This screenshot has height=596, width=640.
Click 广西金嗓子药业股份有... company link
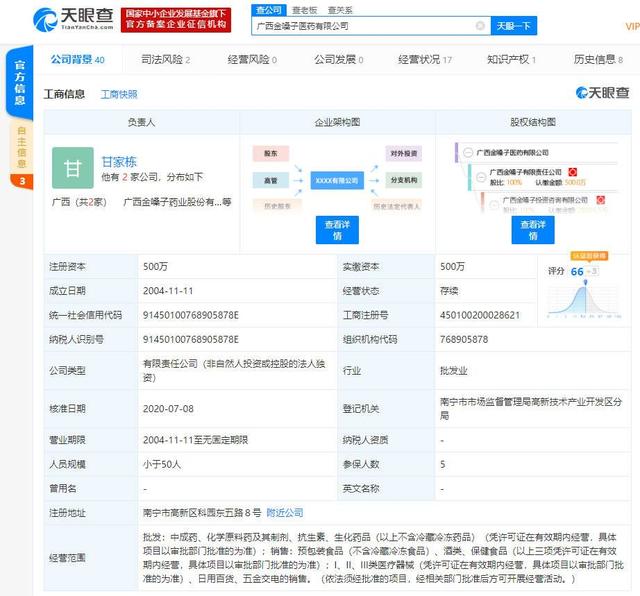pyautogui.click(x=177, y=202)
